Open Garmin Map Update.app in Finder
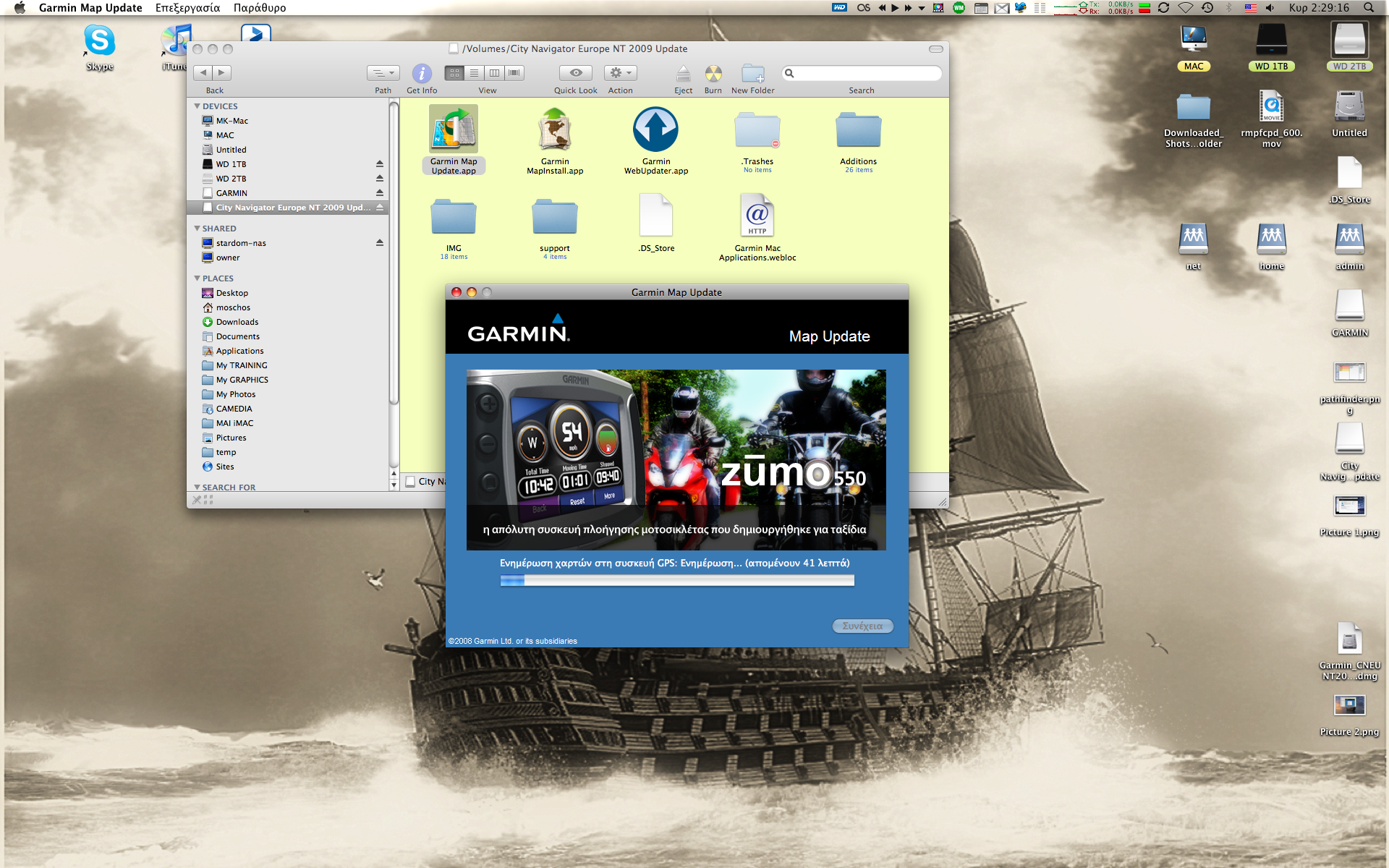The width and height of the screenshot is (1389, 868). tap(454, 140)
